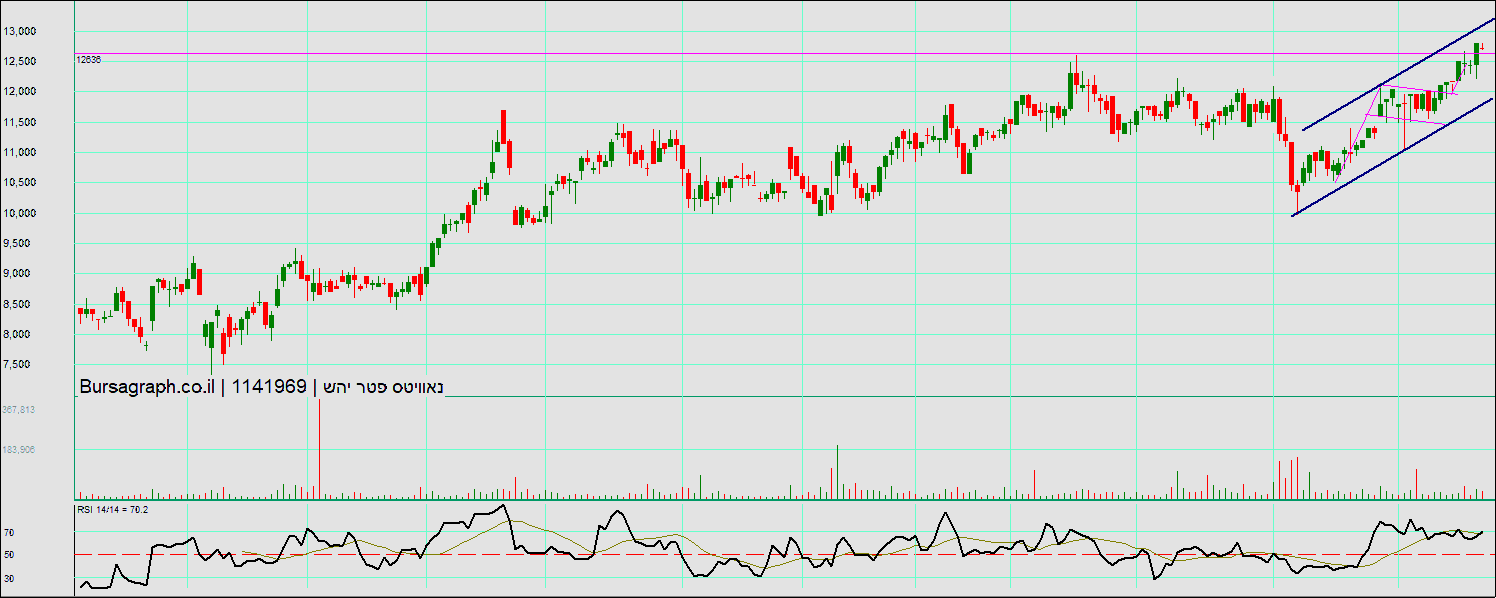
Task: Click the 10,500 price axis label
Action: click(x=20, y=182)
